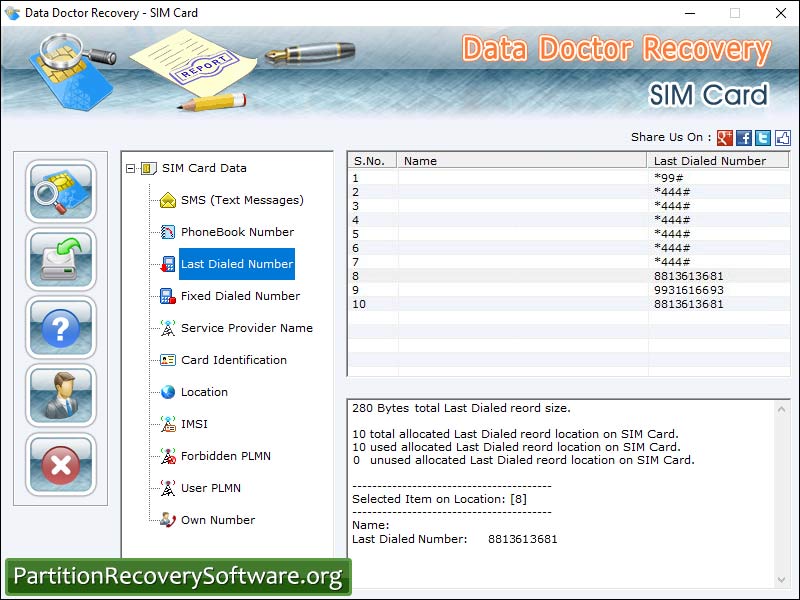Click the thumbs-up like icon
The width and height of the screenshot is (800, 600).
(783, 137)
